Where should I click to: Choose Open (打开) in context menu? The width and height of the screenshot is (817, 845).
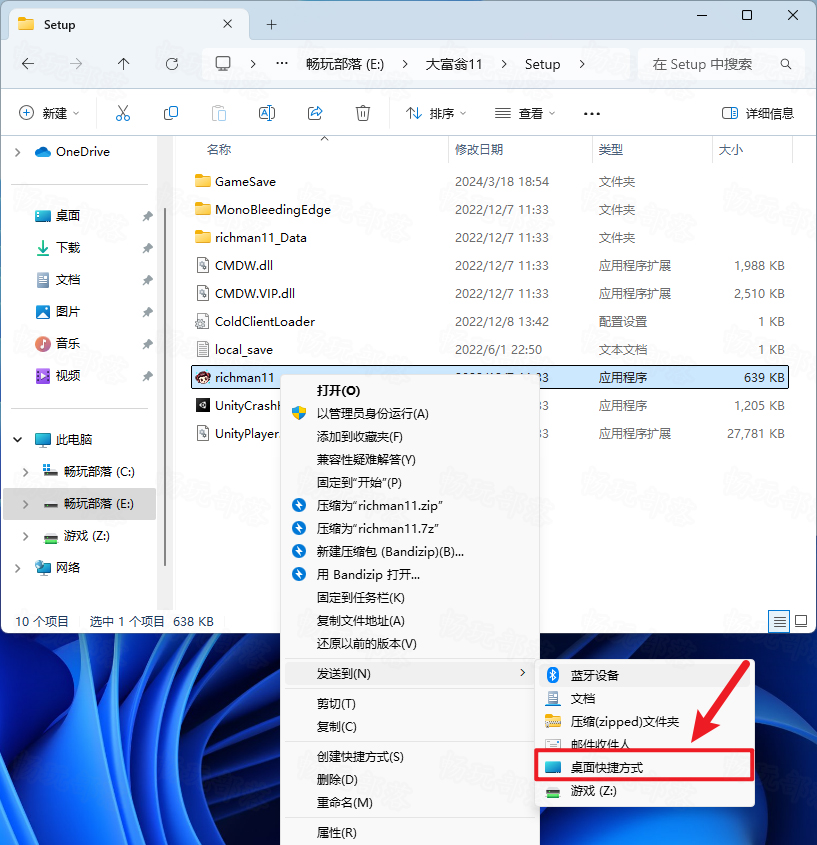point(338,391)
